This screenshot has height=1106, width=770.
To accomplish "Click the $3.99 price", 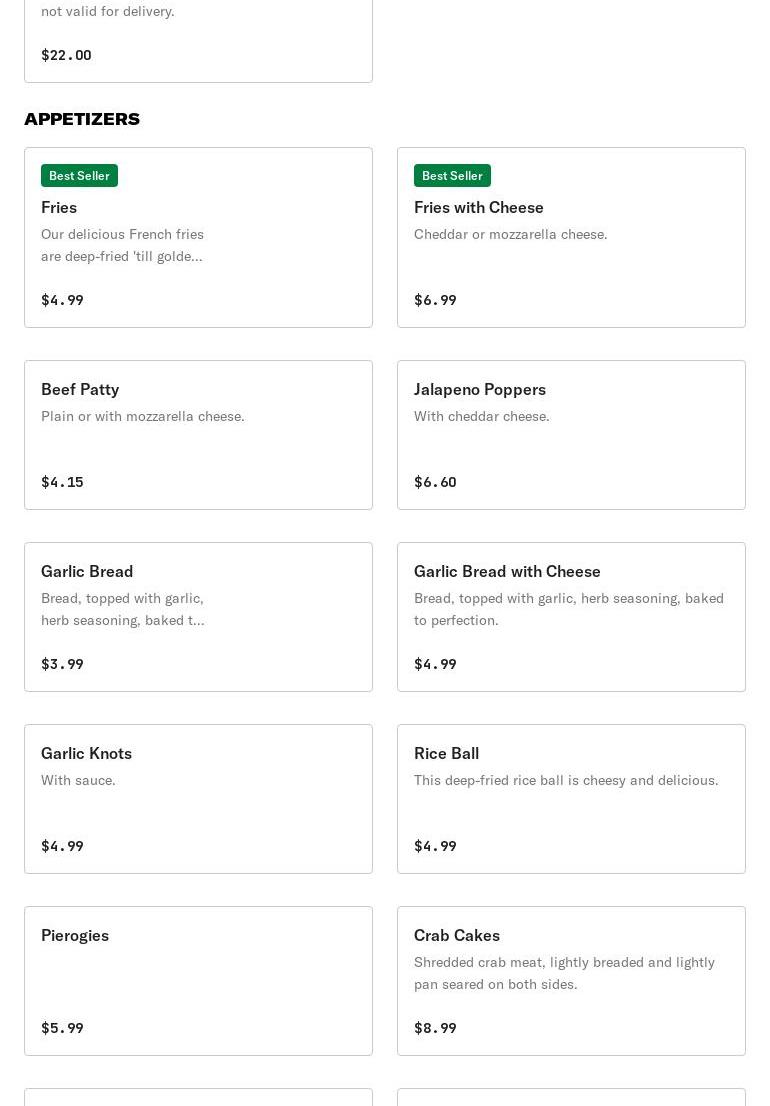I will (62, 664).
